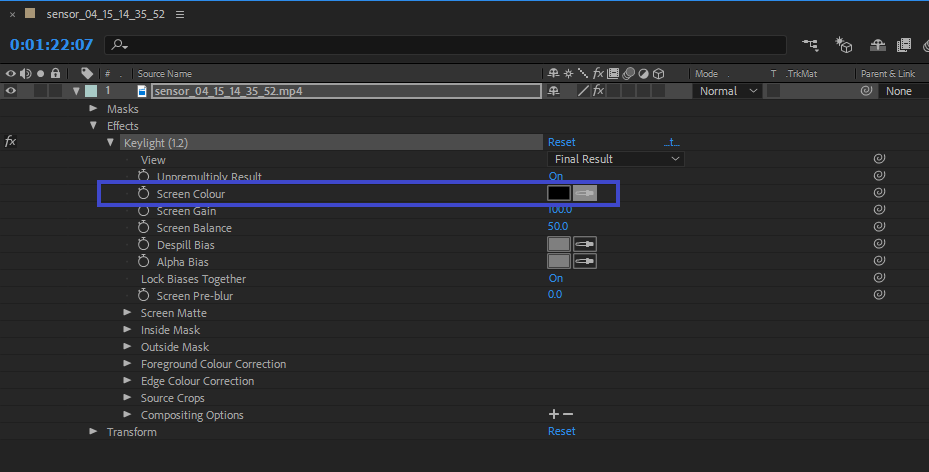Toggle the Screen Colour stopwatch
Image resolution: width=929 pixels, height=472 pixels.
pos(143,193)
